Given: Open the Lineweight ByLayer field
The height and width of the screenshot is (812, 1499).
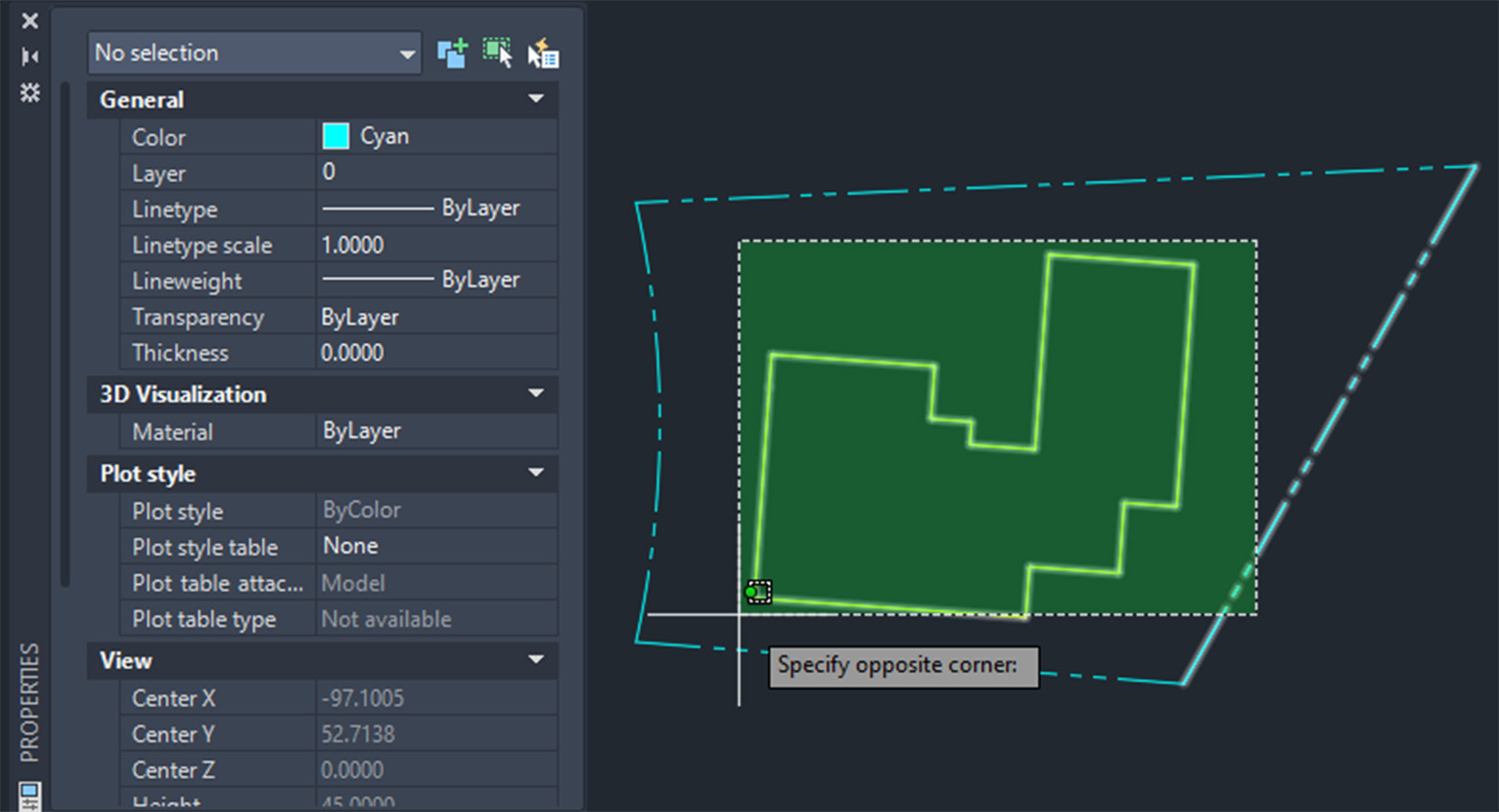Looking at the screenshot, I should pos(437,280).
